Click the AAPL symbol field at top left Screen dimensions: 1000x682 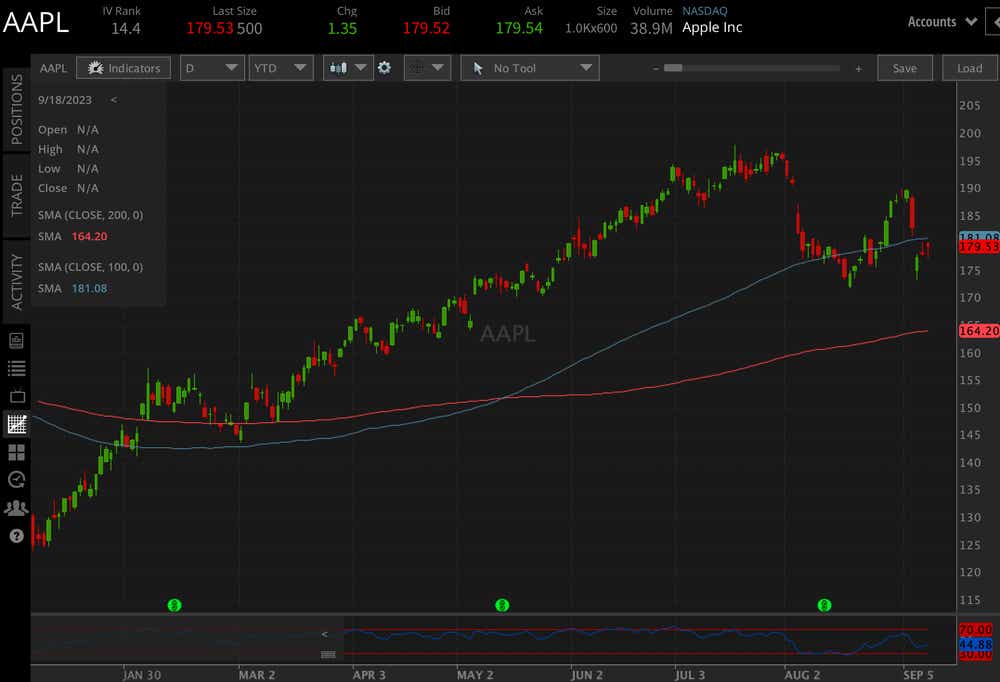36,22
